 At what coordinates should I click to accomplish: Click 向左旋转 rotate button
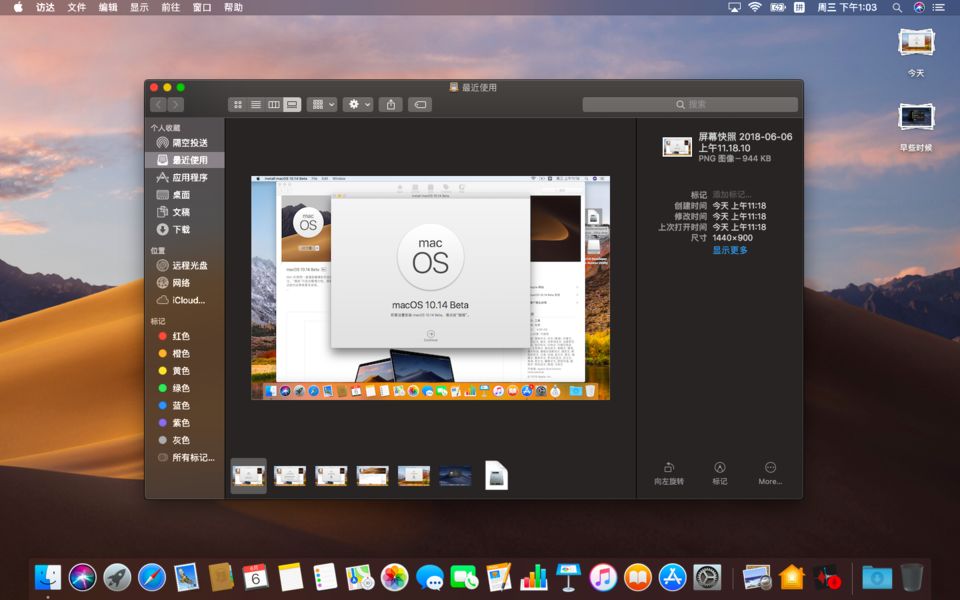669,474
